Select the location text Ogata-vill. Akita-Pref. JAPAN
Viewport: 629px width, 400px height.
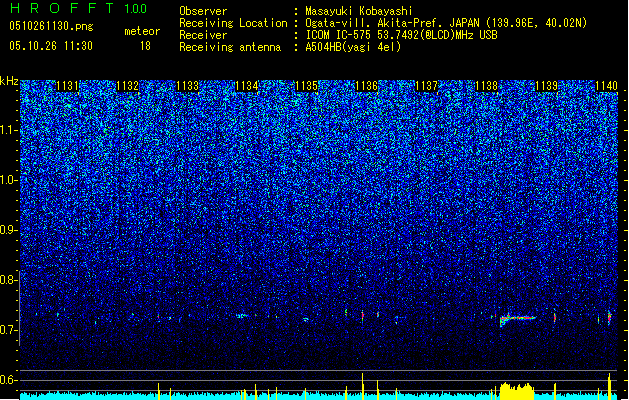tap(393, 23)
